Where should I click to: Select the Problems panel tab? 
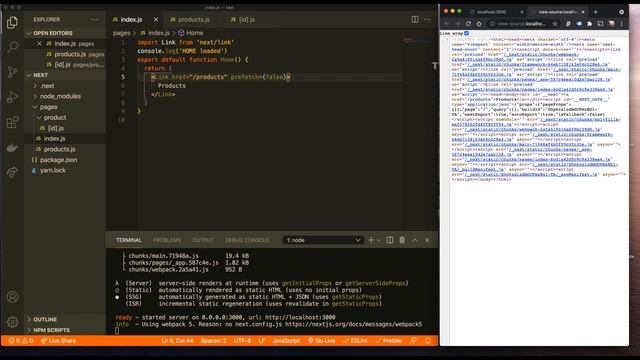[x=167, y=240]
